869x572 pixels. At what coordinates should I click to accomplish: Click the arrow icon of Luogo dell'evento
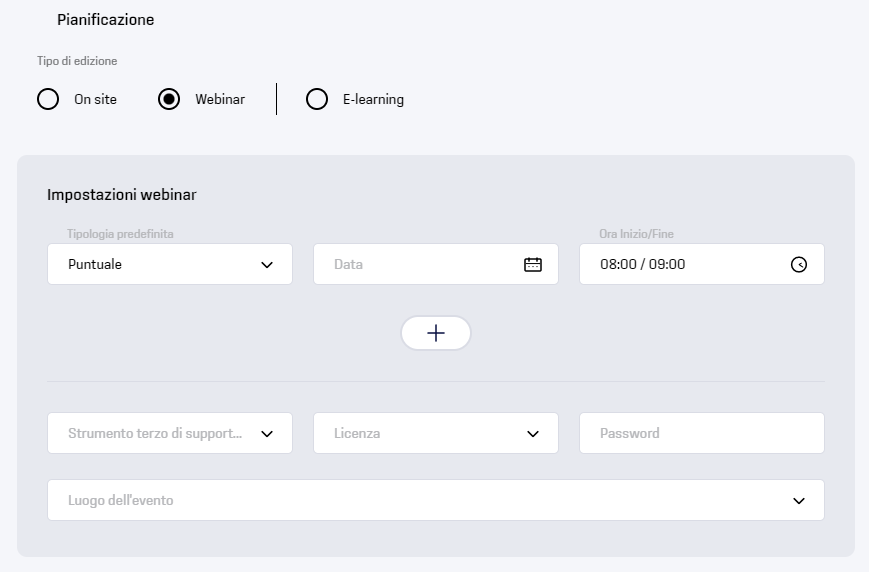(799, 501)
